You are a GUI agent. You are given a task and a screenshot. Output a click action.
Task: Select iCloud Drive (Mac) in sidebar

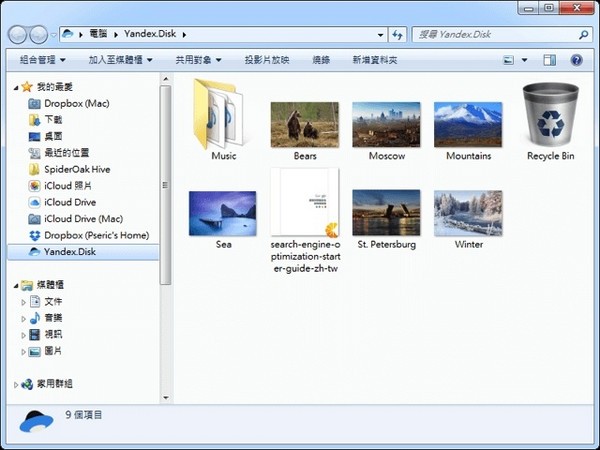(x=83, y=219)
